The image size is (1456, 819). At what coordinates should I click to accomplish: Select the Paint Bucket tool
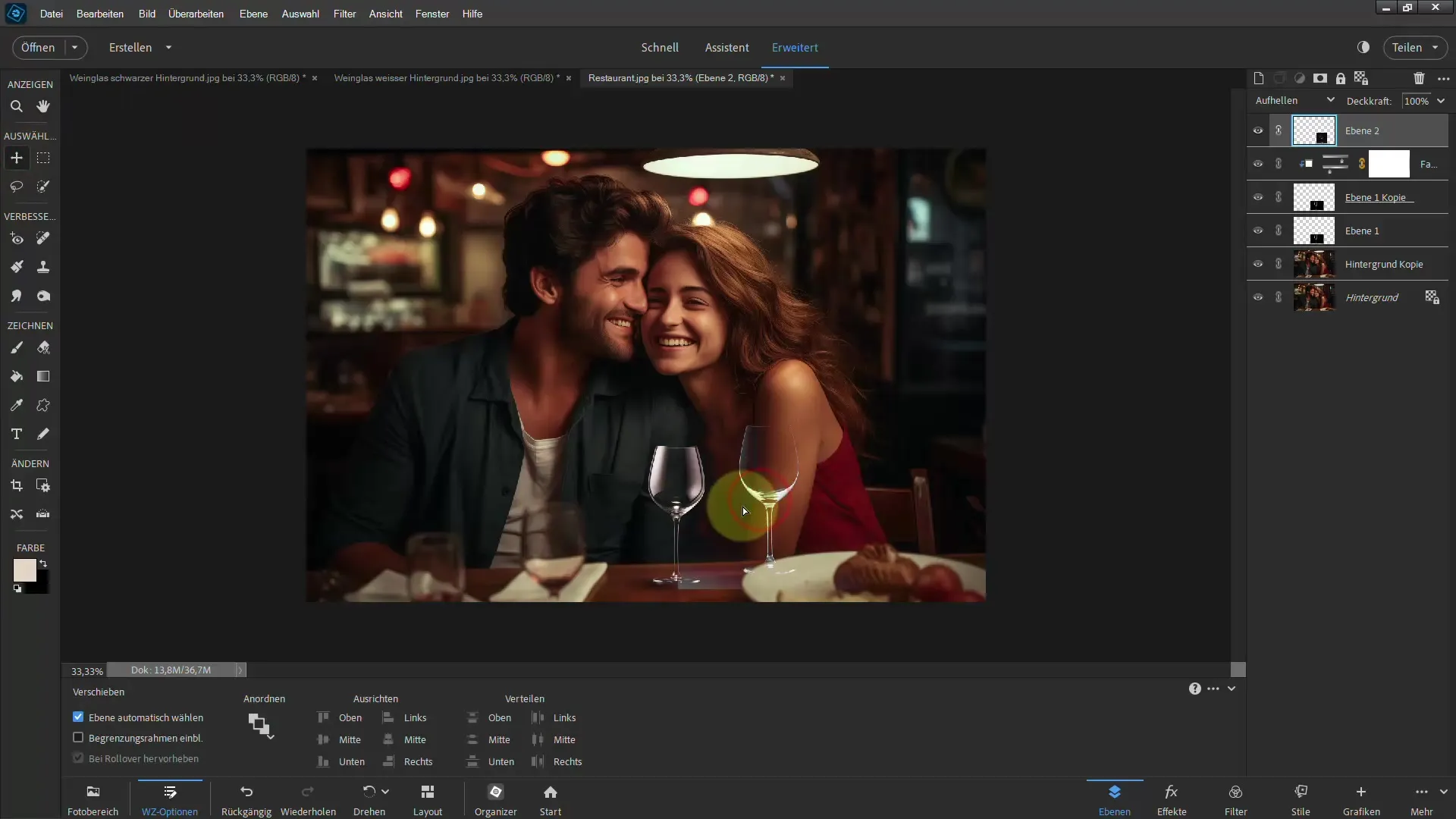[16, 376]
